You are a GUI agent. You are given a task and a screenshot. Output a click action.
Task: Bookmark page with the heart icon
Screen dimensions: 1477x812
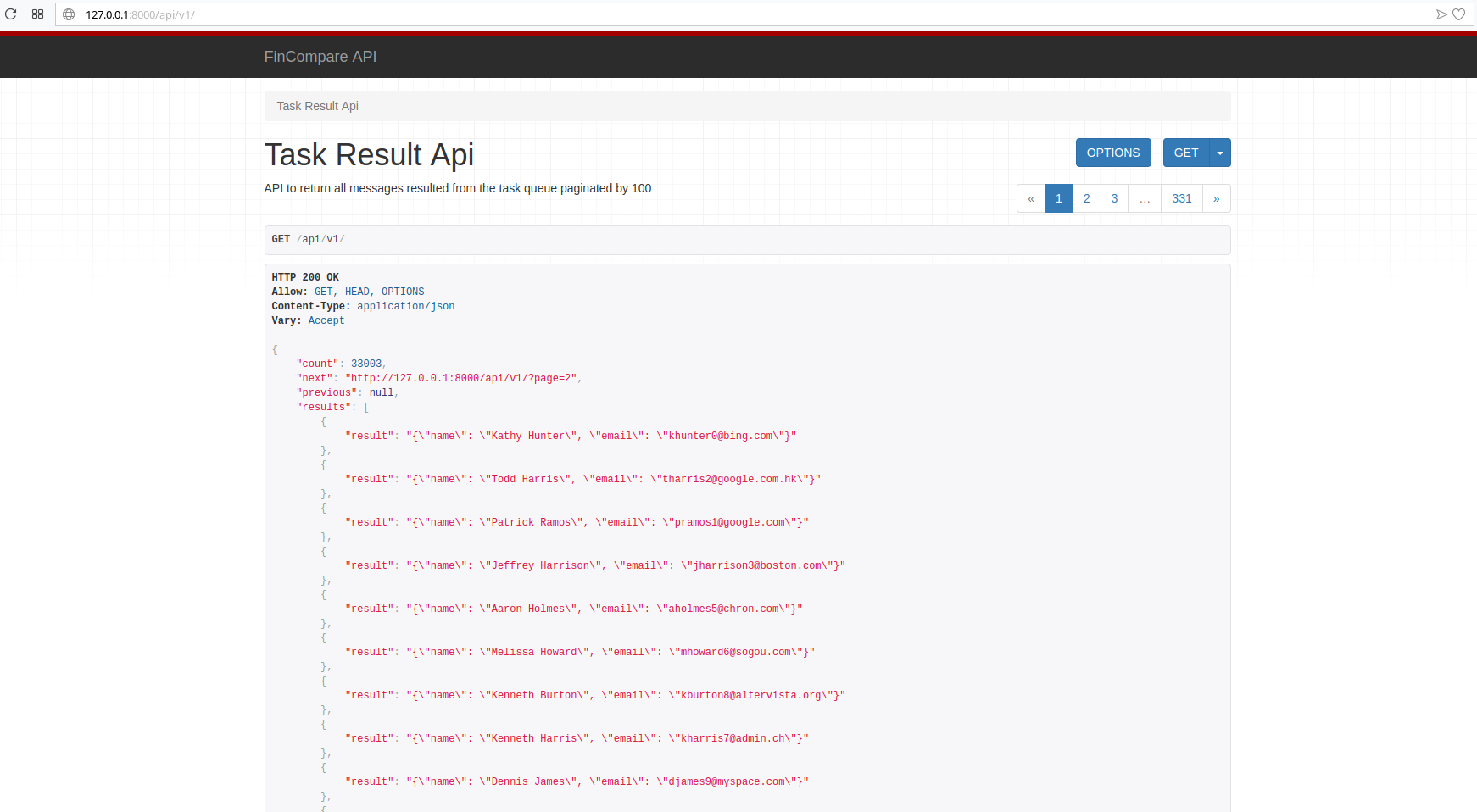pyautogui.click(x=1459, y=14)
